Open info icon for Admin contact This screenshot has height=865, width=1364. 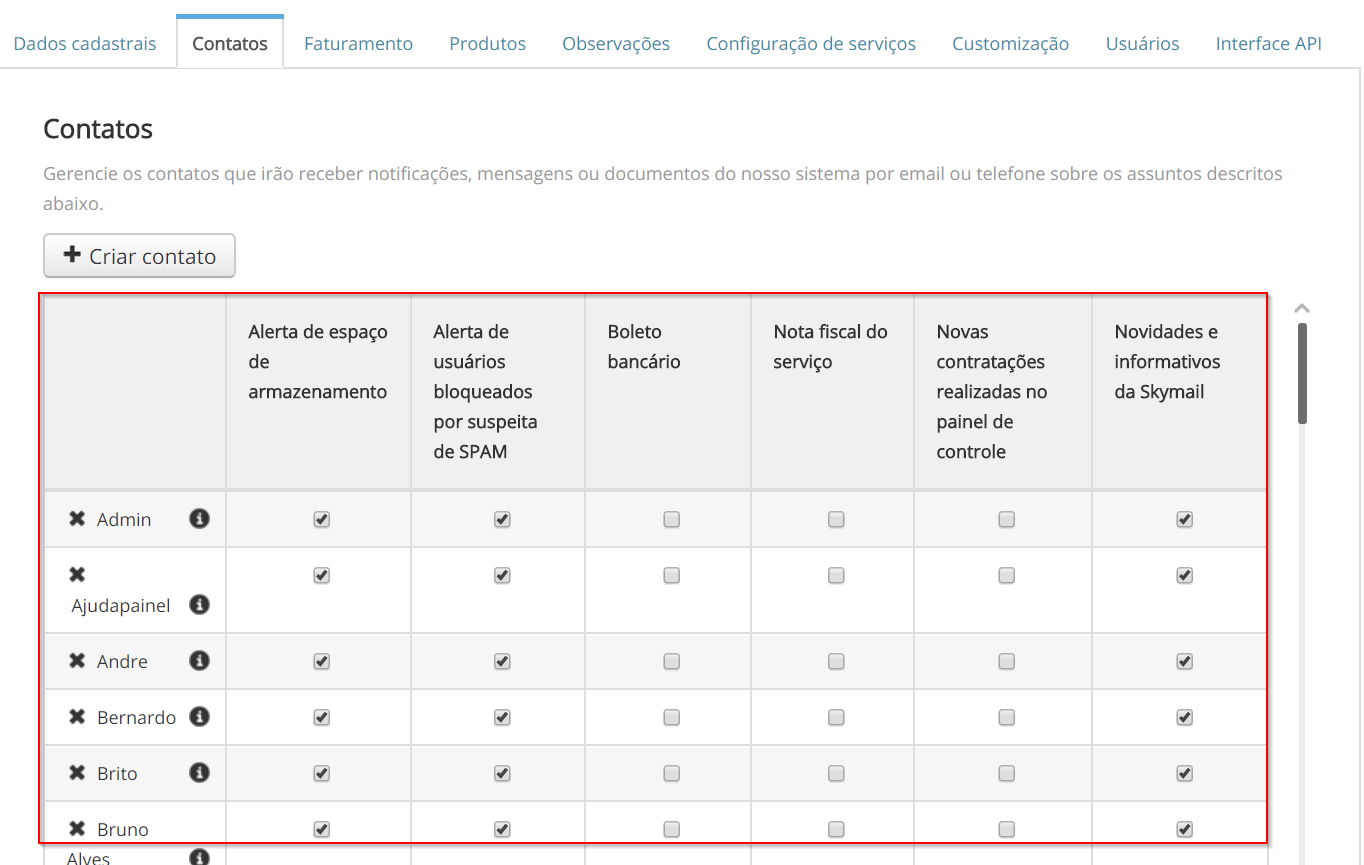pos(200,518)
